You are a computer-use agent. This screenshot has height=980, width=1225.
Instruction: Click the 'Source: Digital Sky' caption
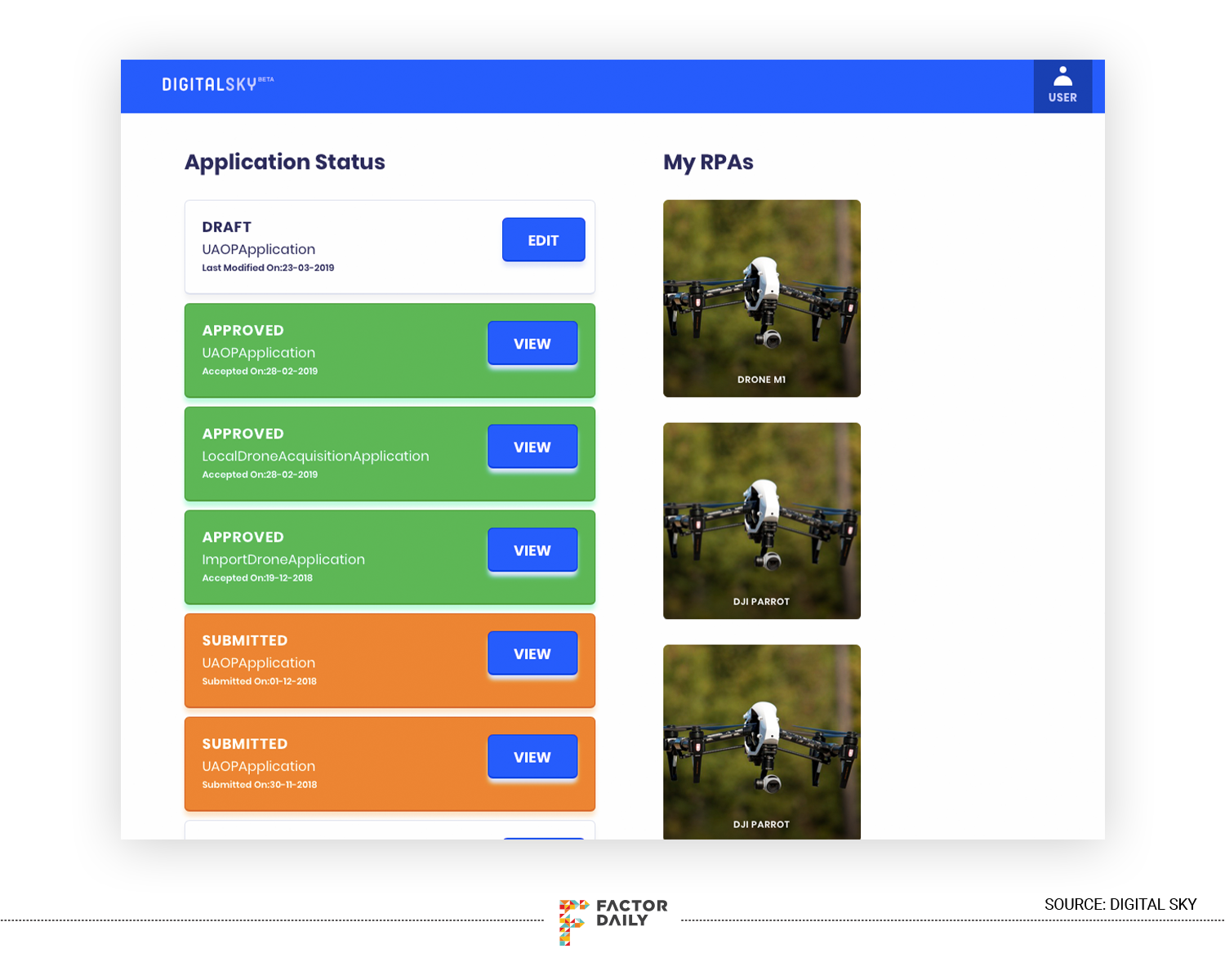[x=1120, y=904]
